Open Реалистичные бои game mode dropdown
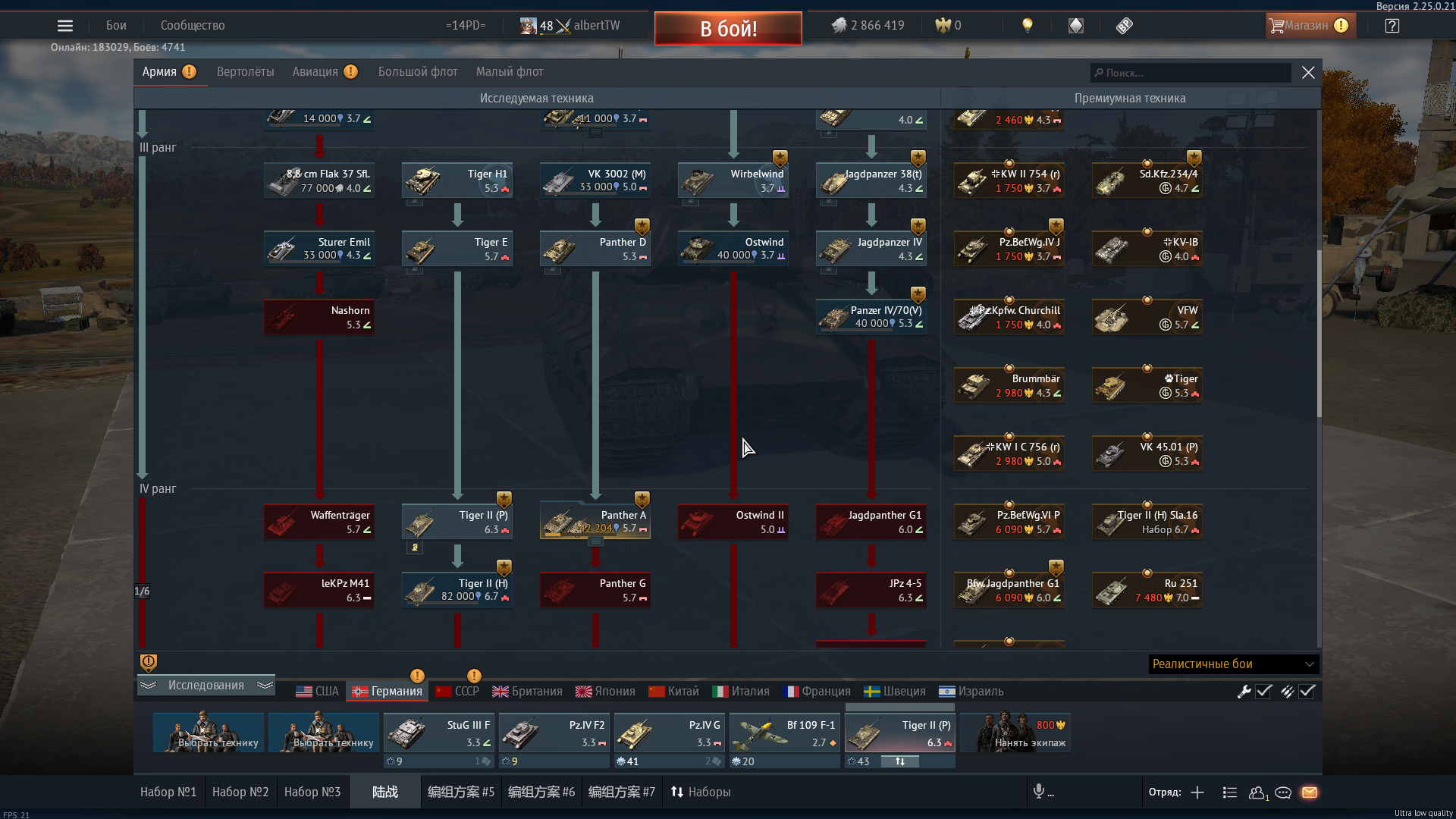Viewport: 1456px width, 819px height. pyautogui.click(x=1234, y=664)
